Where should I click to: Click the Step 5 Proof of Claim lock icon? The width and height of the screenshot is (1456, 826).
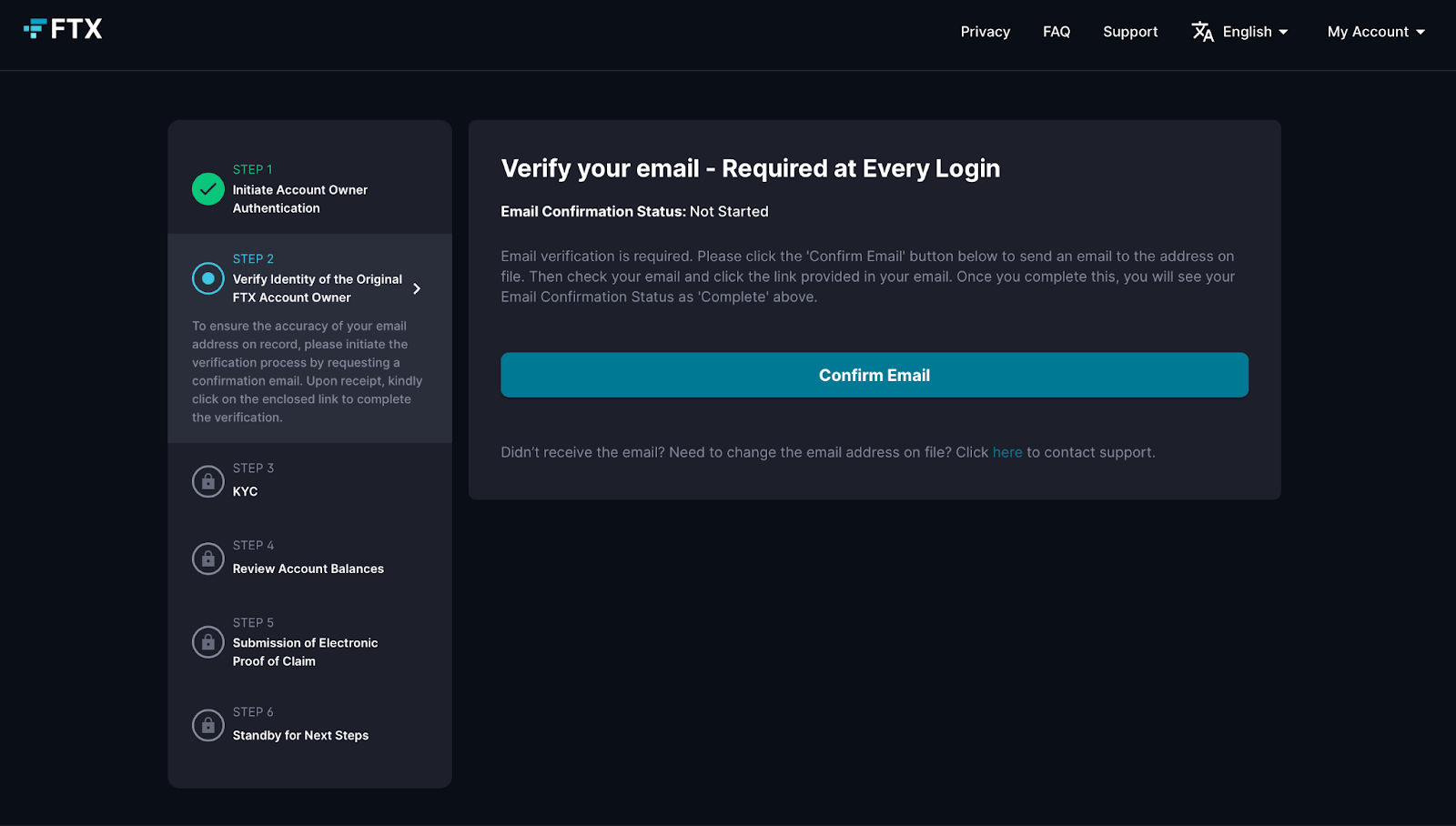click(207, 642)
